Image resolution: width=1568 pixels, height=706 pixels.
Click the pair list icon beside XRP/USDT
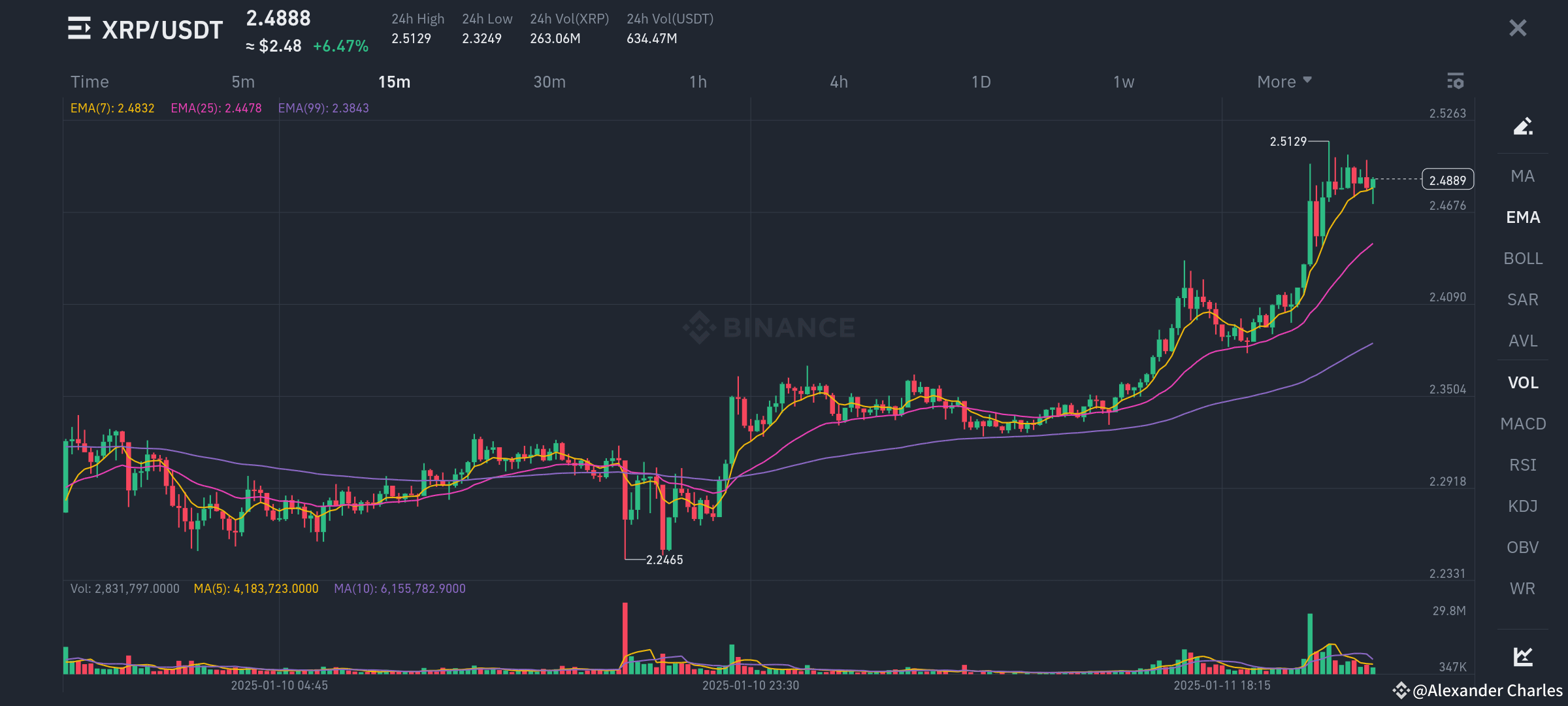(79, 29)
